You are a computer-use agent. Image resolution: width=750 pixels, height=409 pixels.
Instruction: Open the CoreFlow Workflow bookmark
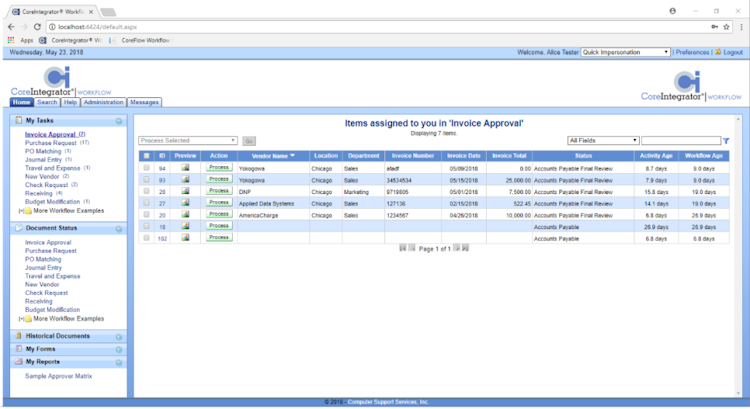point(140,40)
